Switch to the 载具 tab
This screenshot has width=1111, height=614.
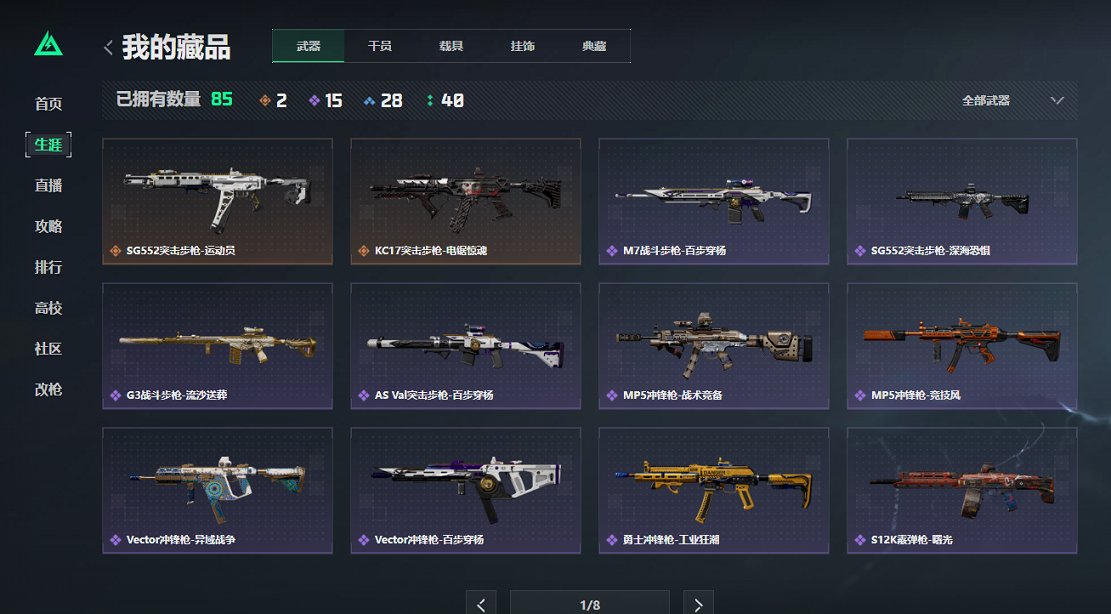tap(451, 46)
